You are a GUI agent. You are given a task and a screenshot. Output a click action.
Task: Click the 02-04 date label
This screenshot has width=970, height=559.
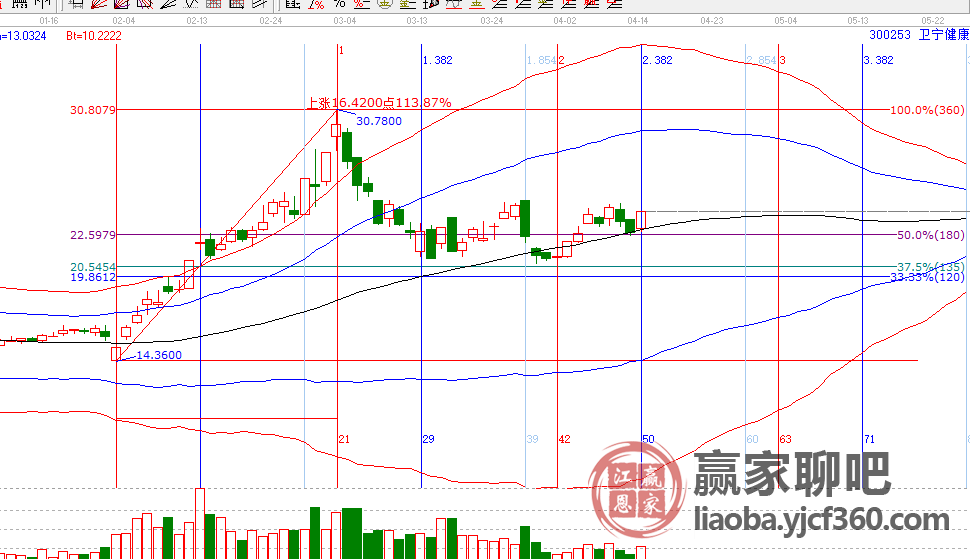click(x=124, y=20)
